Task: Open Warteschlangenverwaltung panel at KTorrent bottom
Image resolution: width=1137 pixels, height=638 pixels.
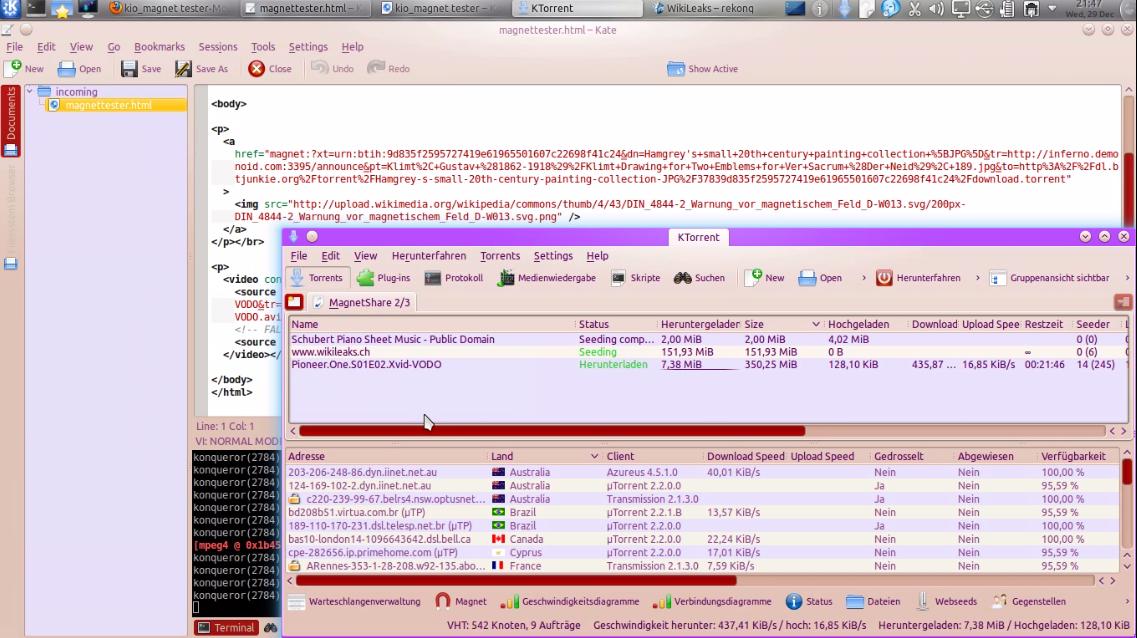Action: click(355, 602)
